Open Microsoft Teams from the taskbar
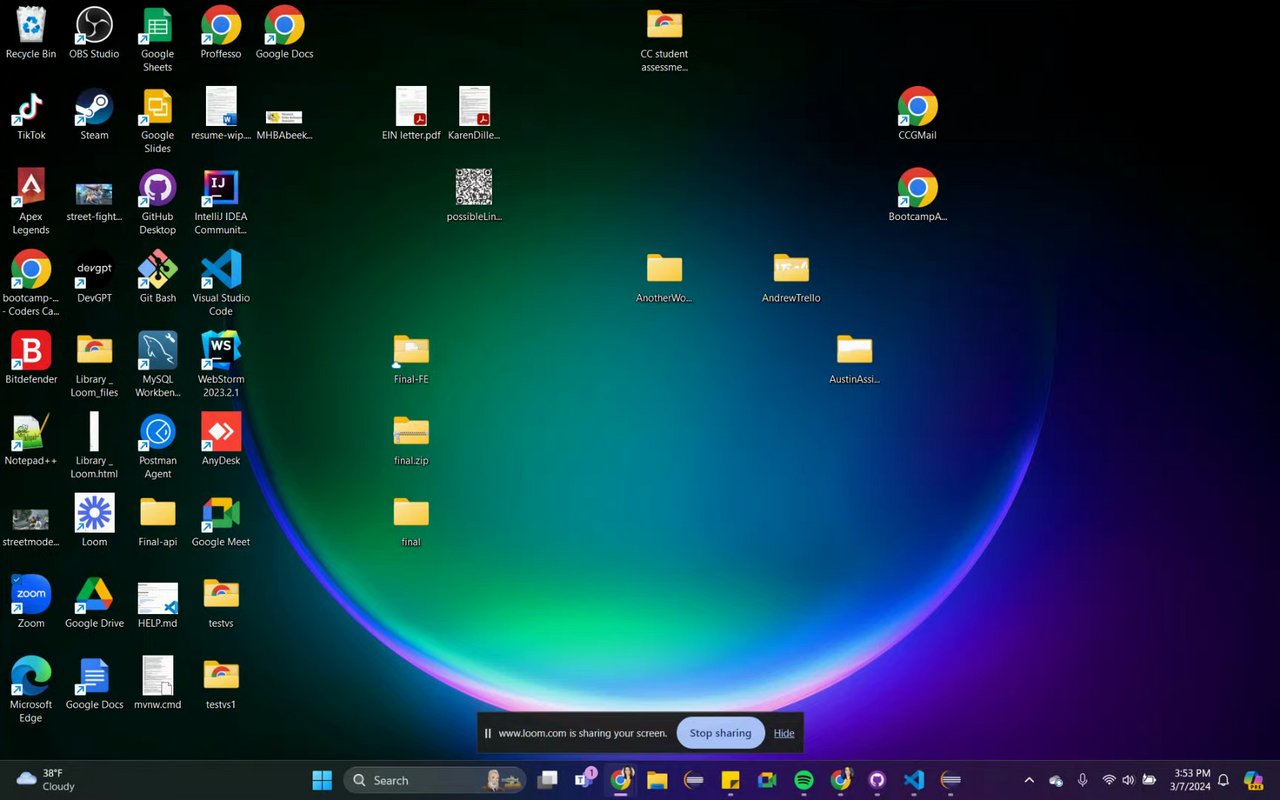 click(584, 780)
